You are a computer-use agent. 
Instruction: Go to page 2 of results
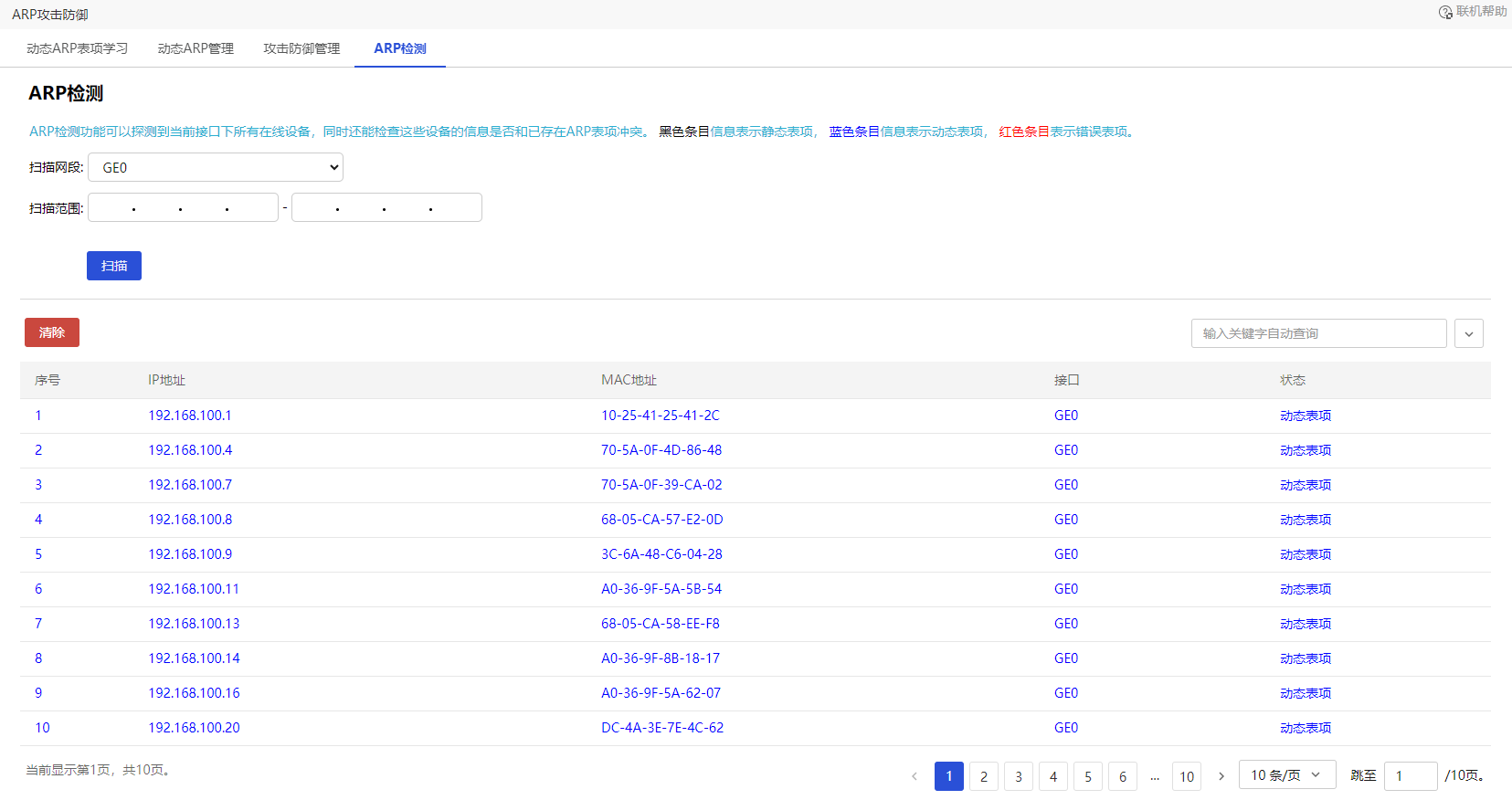click(984, 776)
